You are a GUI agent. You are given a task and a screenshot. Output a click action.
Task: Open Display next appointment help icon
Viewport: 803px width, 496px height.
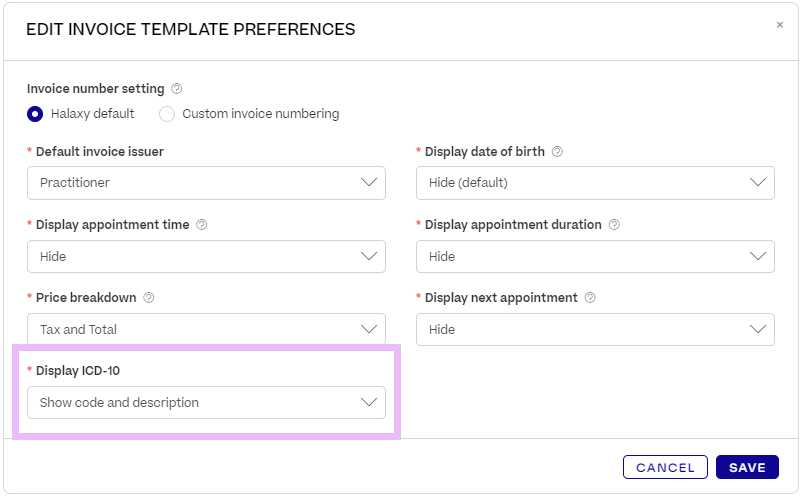point(590,298)
